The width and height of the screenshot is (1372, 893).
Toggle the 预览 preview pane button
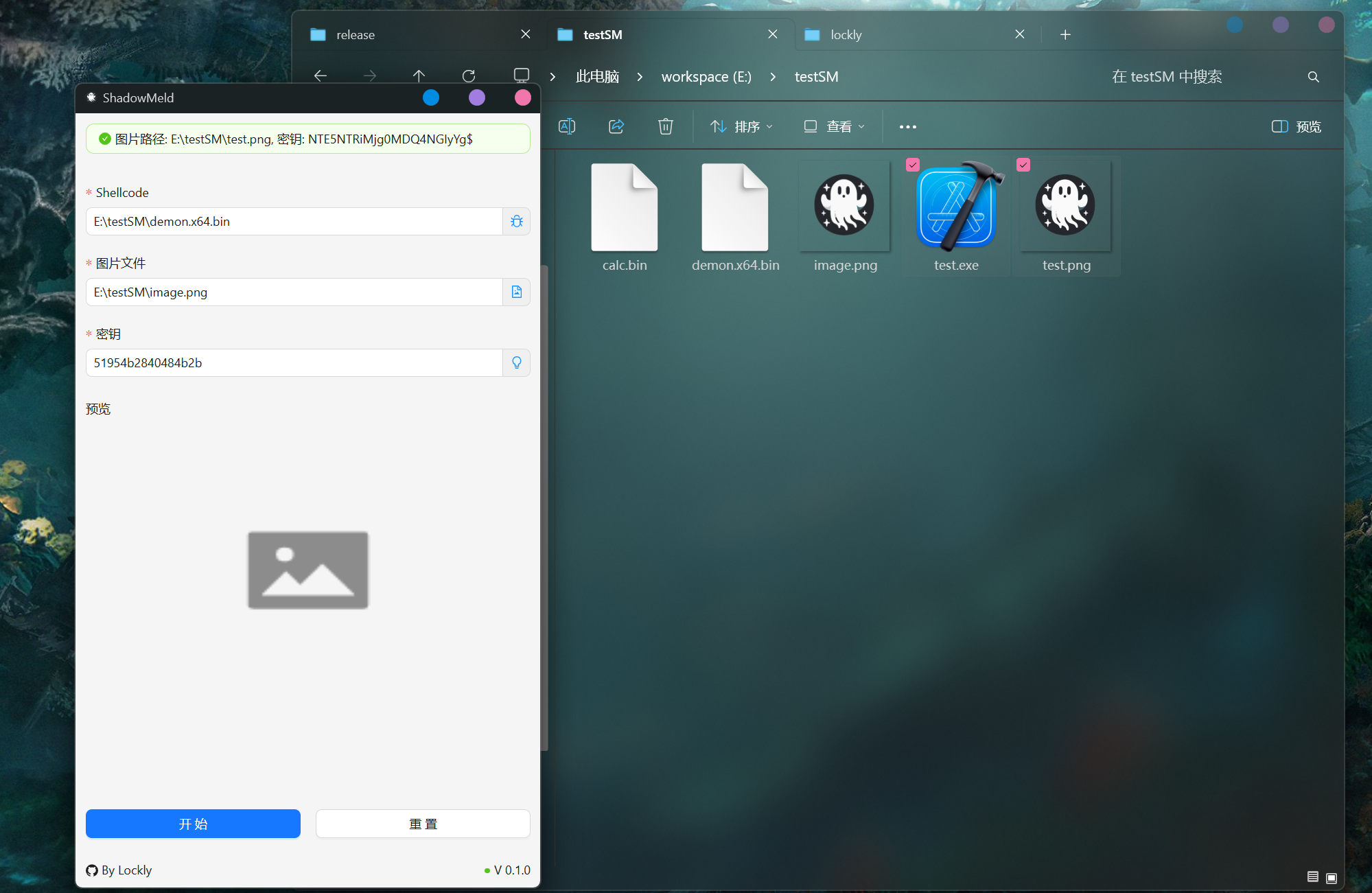coord(1296,126)
